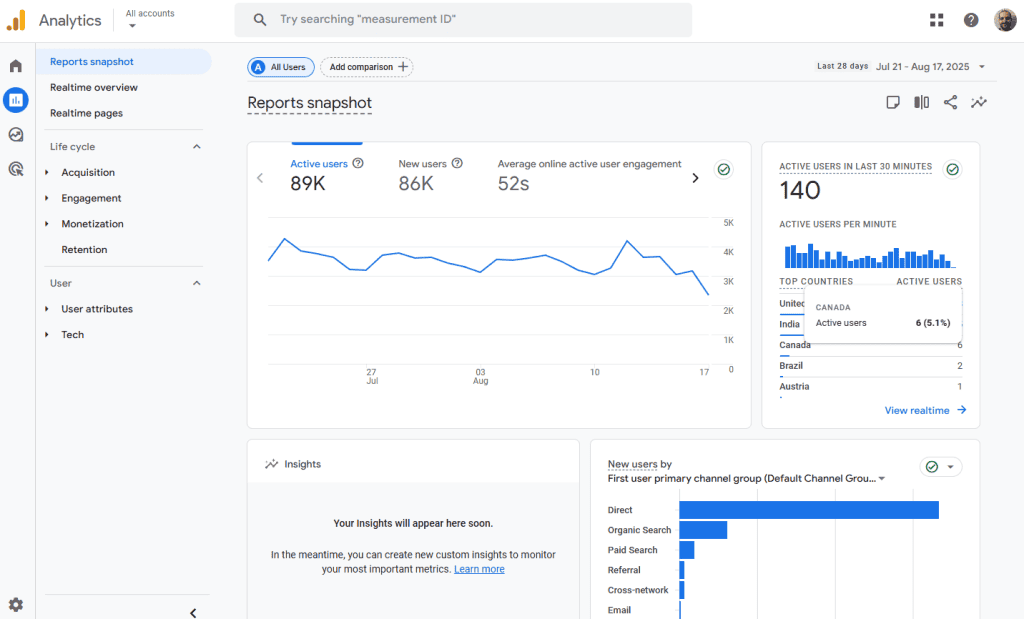Screen dimensions: 1024x619
Task: Click the Edit comparisons columns icon
Action: pos(921,102)
